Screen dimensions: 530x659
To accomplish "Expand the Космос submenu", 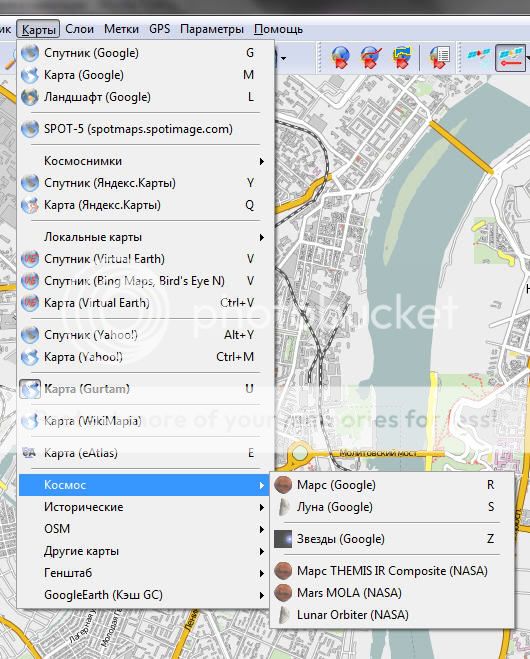I will coord(144,485).
